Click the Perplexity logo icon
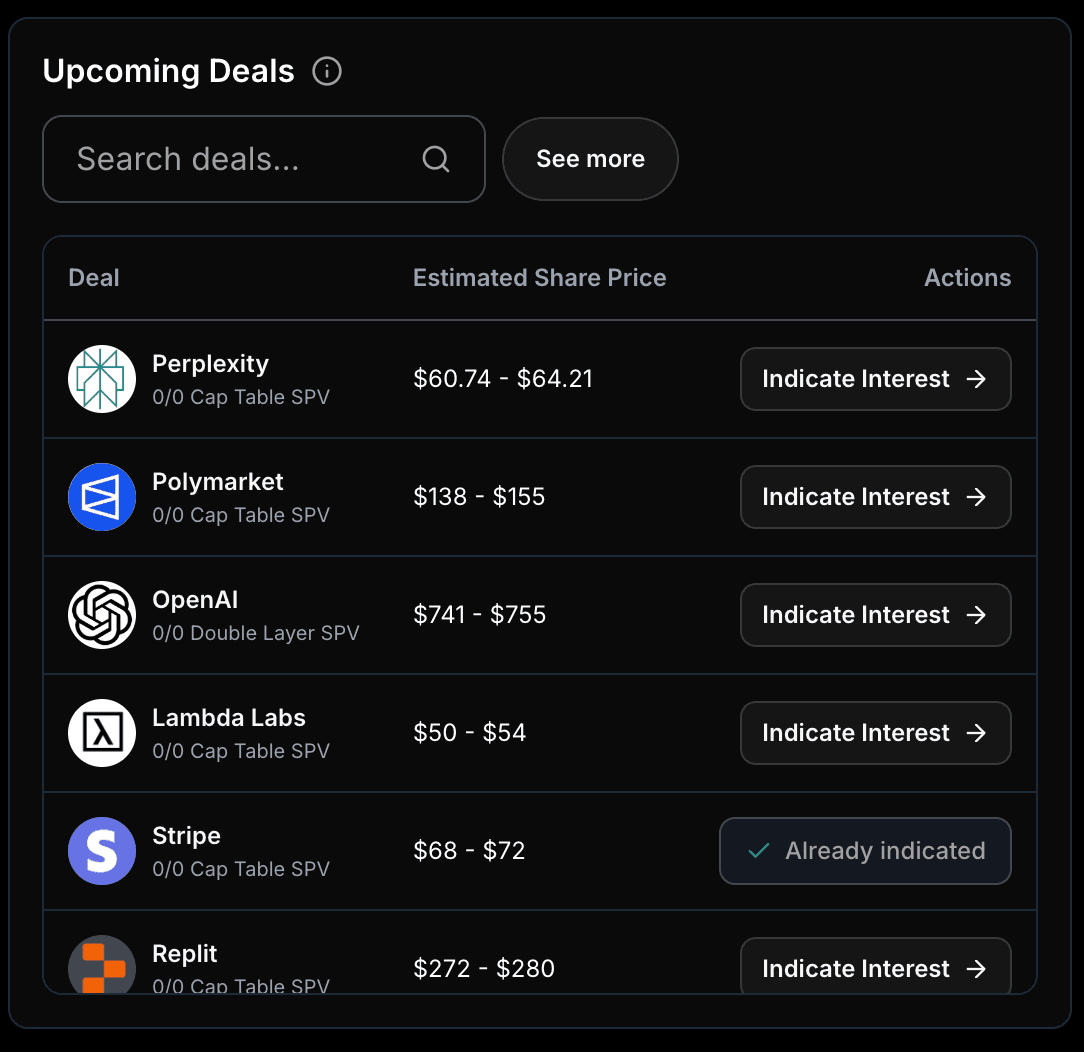Screen dimensions: 1084x1052 click(x=102, y=379)
